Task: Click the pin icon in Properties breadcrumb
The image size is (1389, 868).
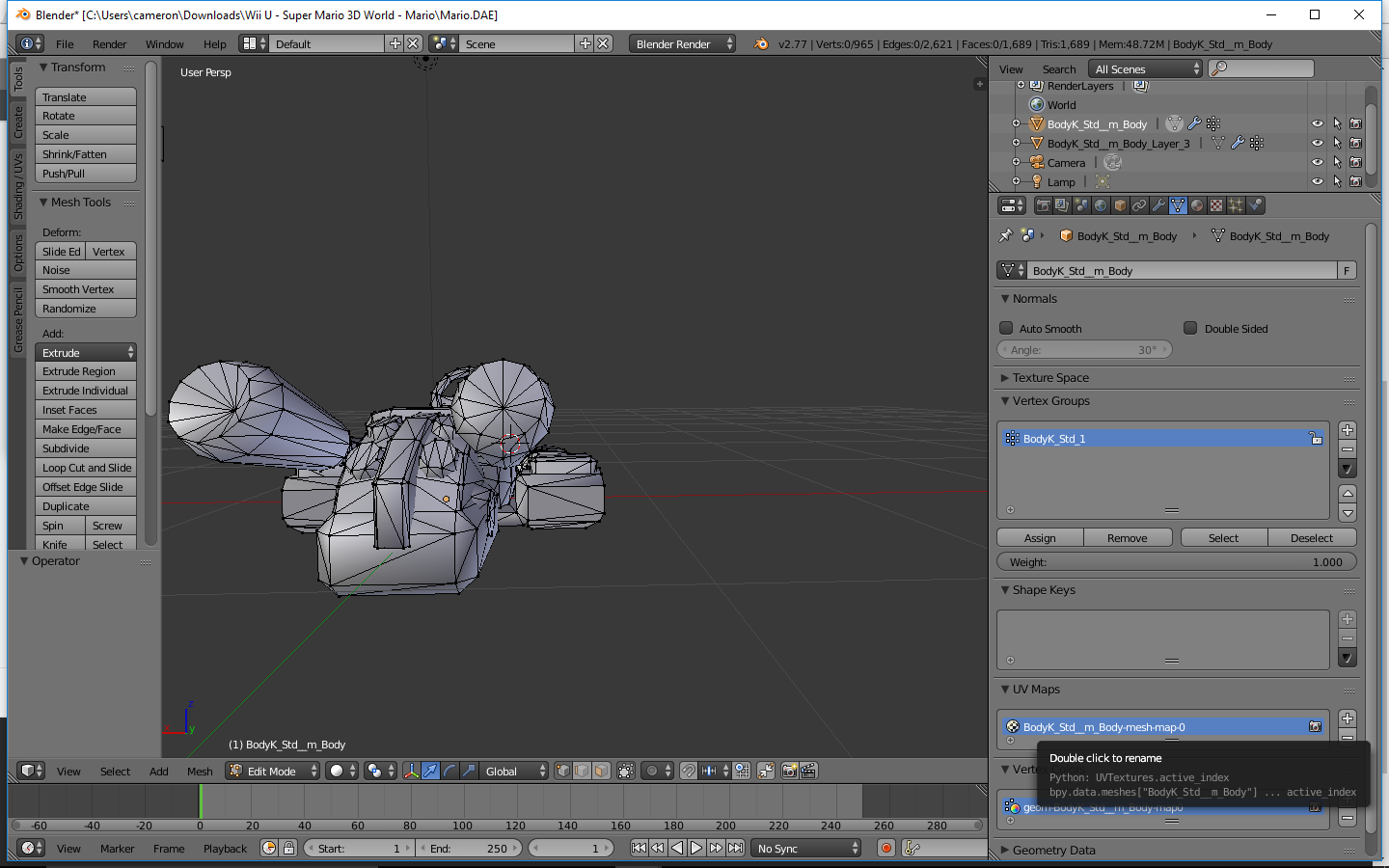Action: coord(1006,235)
